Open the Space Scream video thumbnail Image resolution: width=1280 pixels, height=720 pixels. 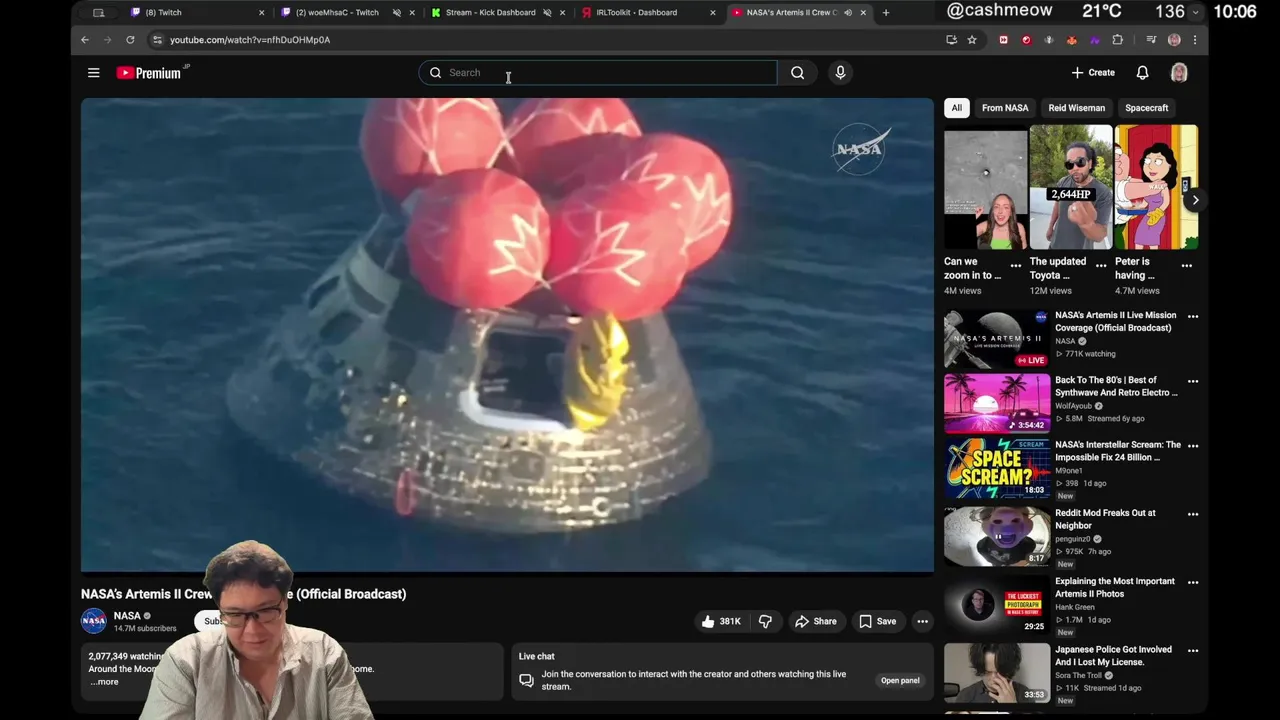click(997, 468)
